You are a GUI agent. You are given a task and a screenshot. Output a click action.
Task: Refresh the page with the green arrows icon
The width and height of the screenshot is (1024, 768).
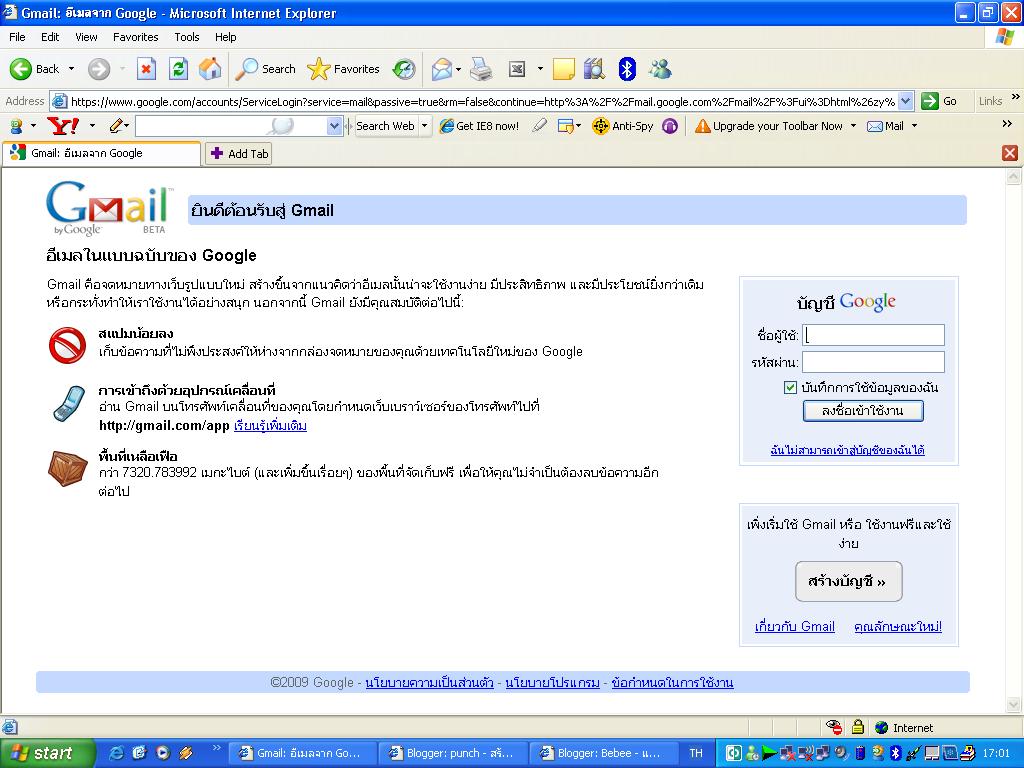178,69
